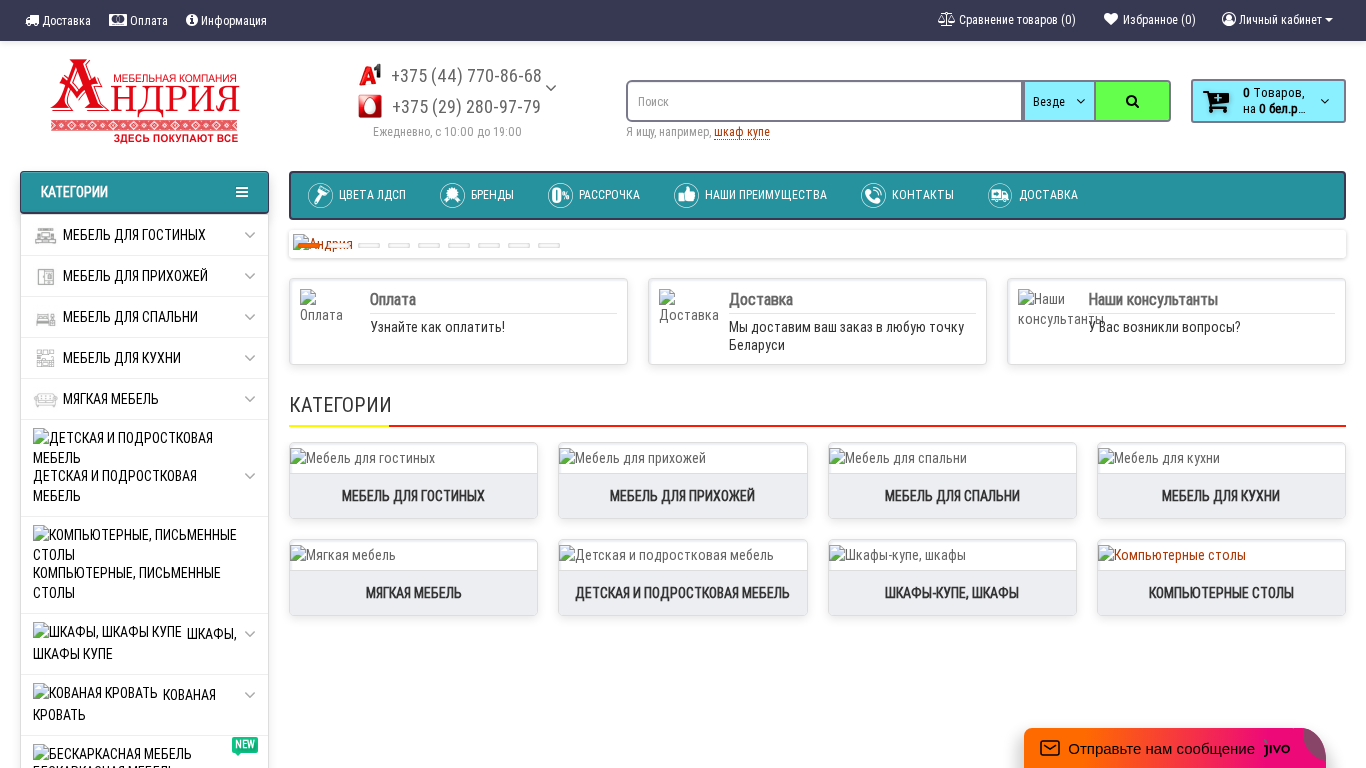Open Избранное (0) link
1366x768 pixels.
pyautogui.click(x=1150, y=20)
